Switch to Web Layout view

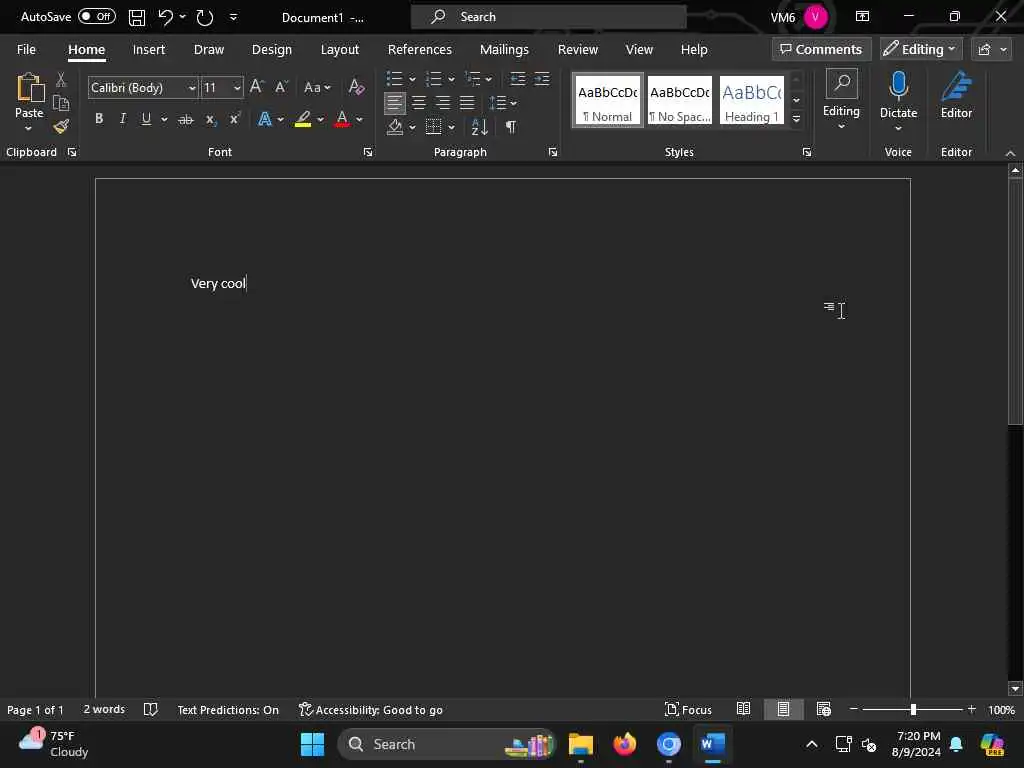pyautogui.click(x=824, y=709)
